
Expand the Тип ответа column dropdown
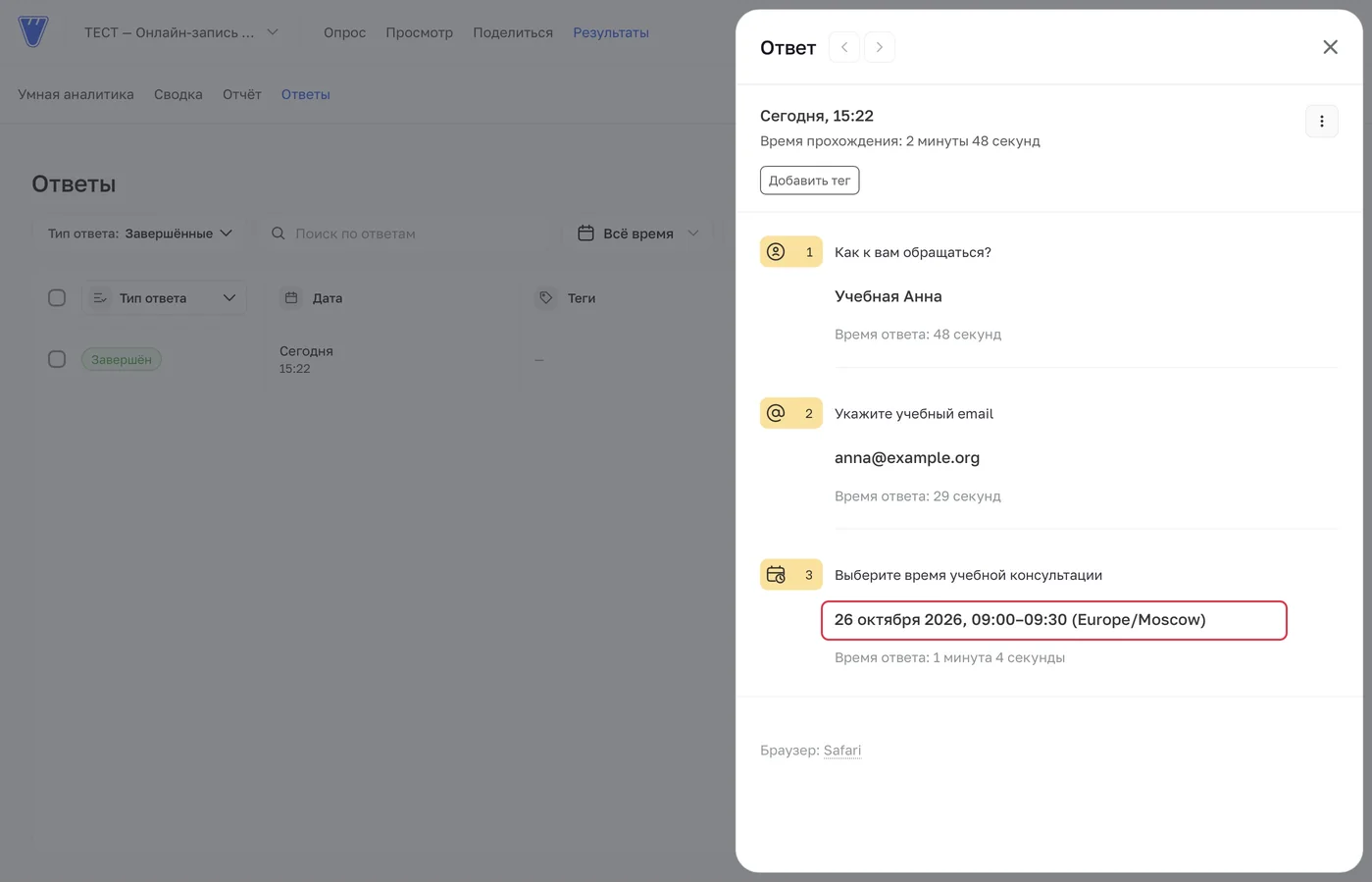(x=164, y=297)
